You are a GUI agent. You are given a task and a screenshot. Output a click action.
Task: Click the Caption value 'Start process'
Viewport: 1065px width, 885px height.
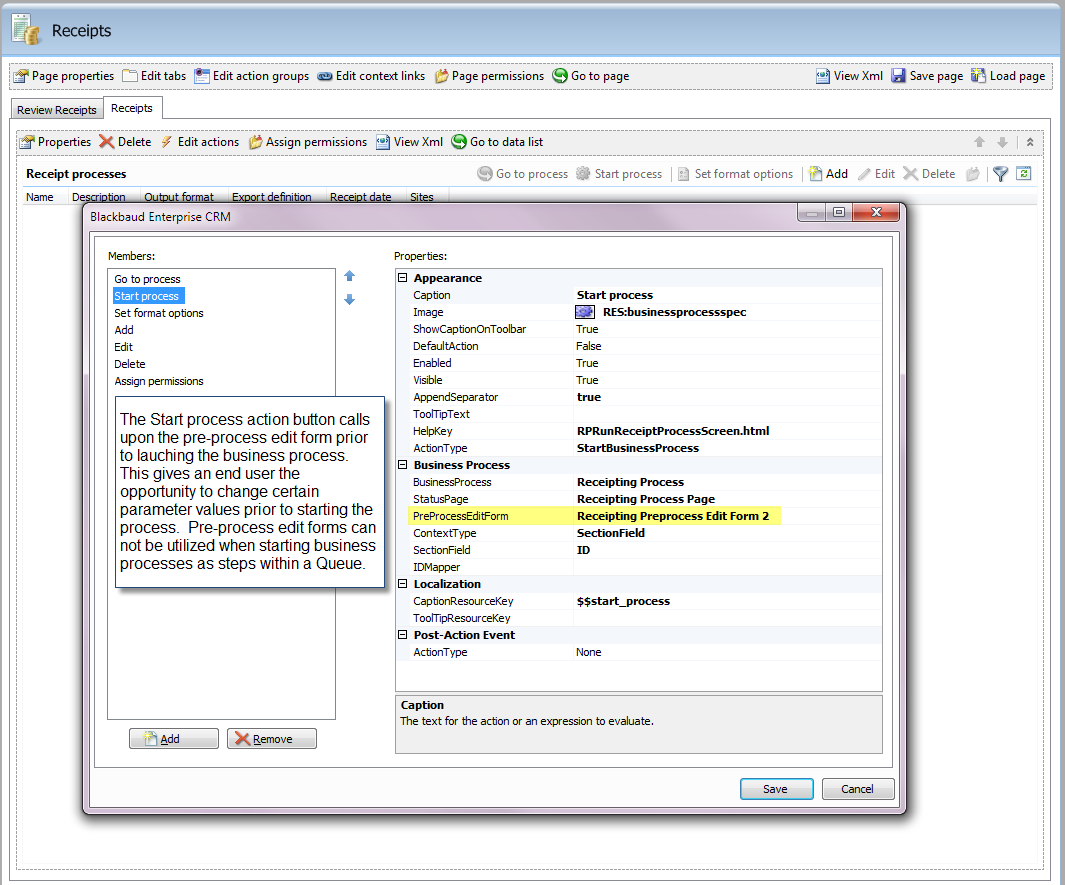click(615, 295)
